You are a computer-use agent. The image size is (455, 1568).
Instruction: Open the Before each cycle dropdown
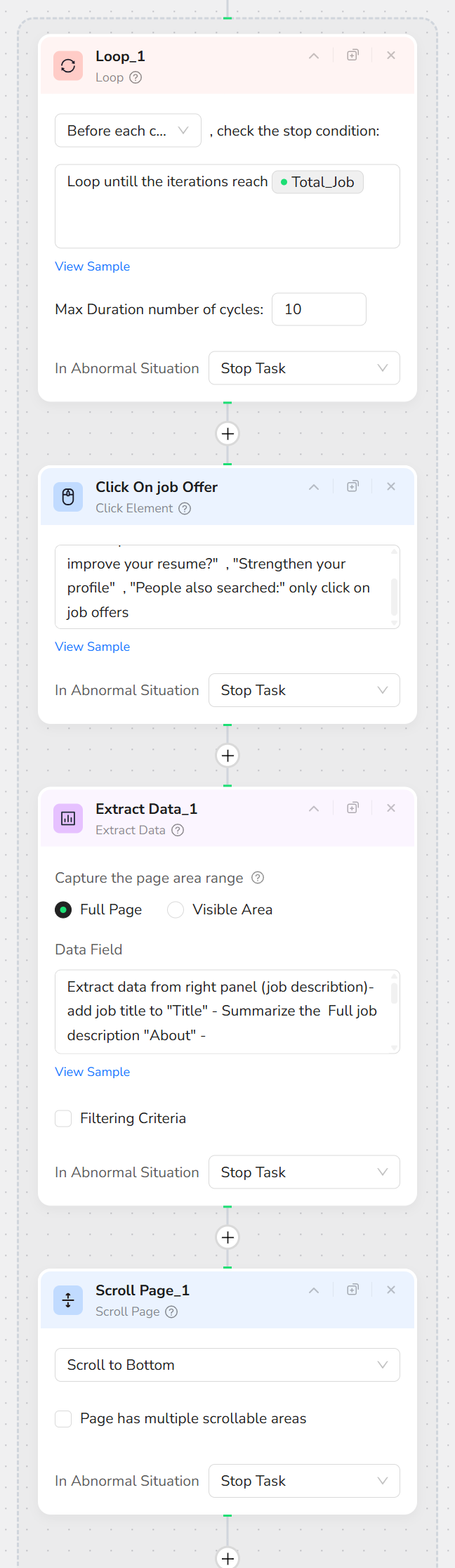(128, 131)
